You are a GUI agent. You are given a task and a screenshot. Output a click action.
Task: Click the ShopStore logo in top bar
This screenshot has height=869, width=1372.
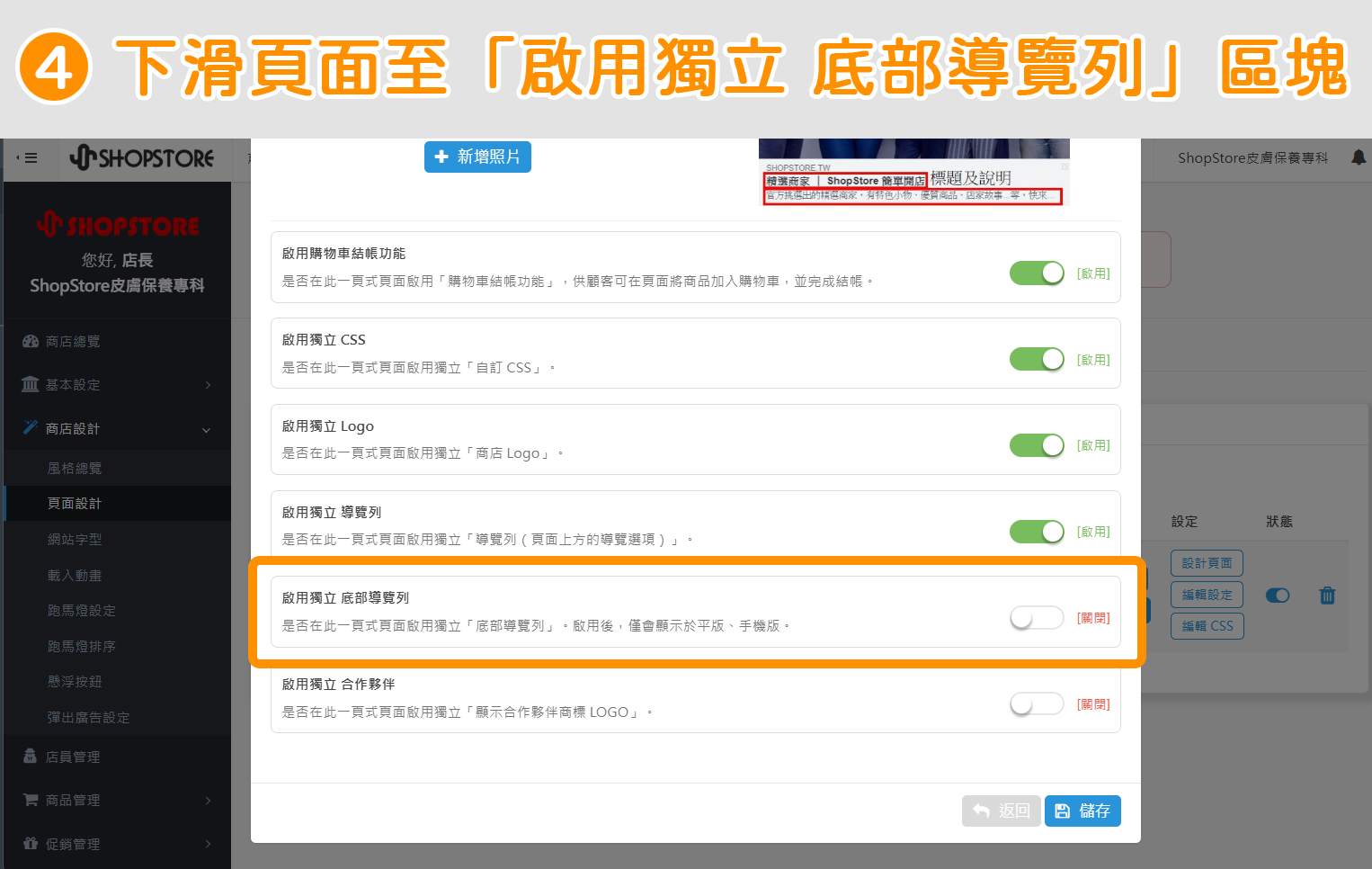142,158
